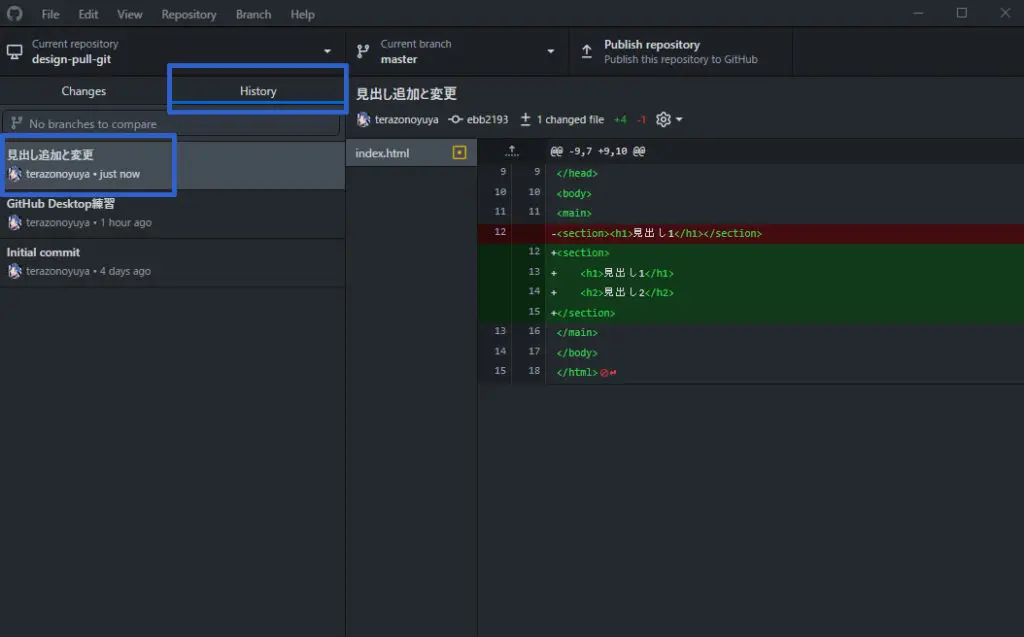Open the Branch menu
This screenshot has height=637, width=1024.
(x=253, y=14)
